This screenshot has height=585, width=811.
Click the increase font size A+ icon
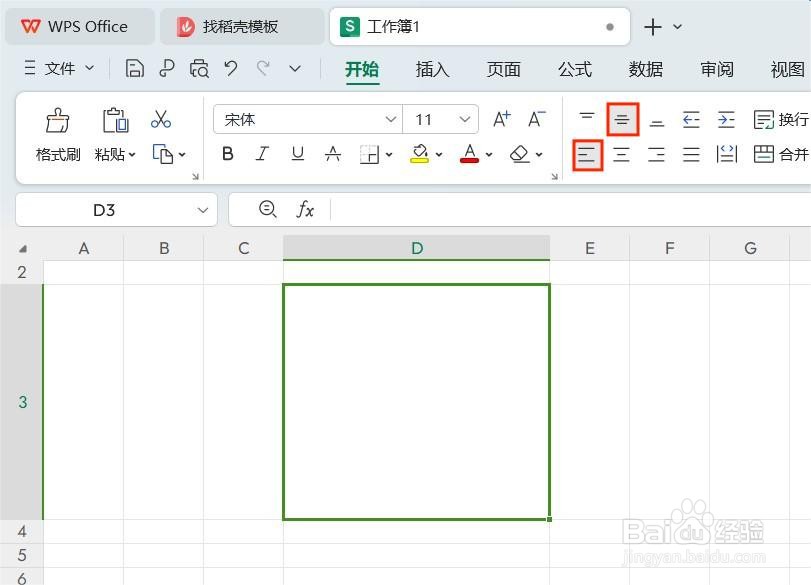click(x=500, y=118)
